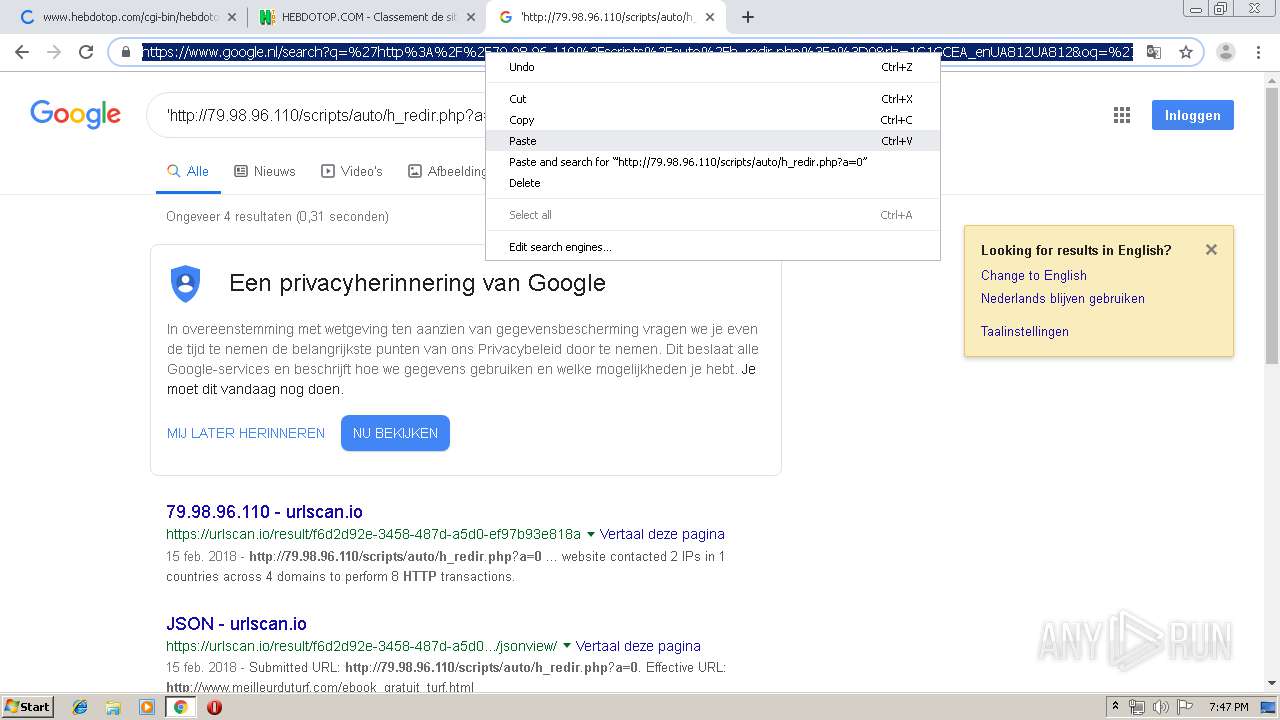
Task: Switch to the HEBDOTOP.COM Classement tab
Action: point(366,17)
